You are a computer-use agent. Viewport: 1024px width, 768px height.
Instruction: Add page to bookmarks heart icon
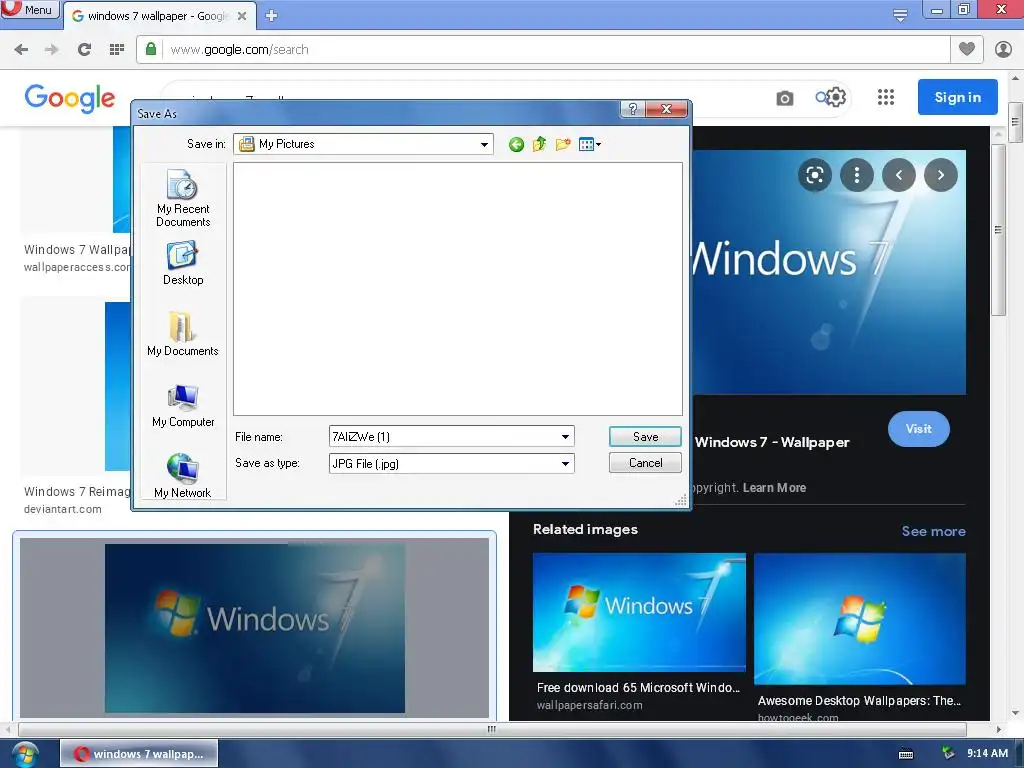pos(967,50)
